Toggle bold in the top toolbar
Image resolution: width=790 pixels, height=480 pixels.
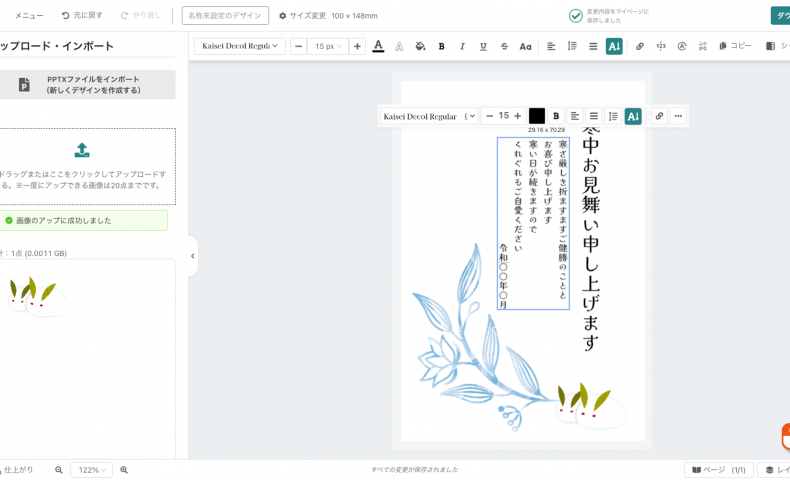(x=441, y=46)
